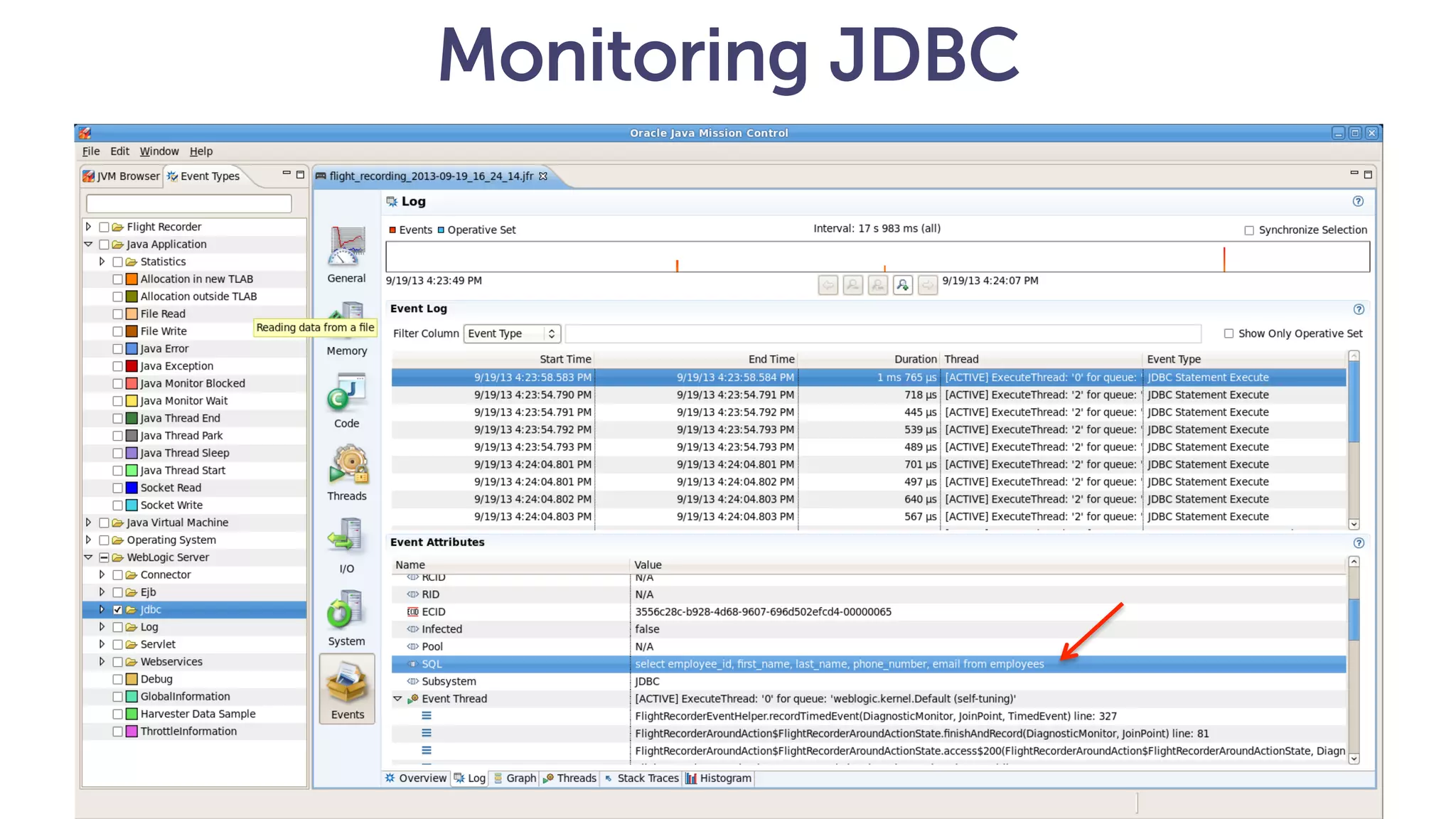Maximize the Event Types view panel
The width and height of the screenshot is (1456, 819).
click(x=300, y=174)
